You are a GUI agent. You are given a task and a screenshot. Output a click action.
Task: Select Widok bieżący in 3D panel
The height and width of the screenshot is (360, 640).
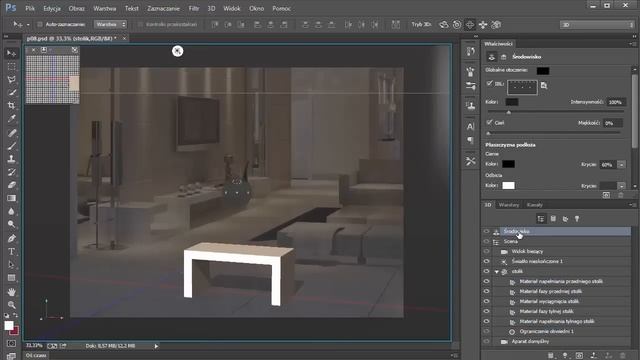click(x=561, y=252)
